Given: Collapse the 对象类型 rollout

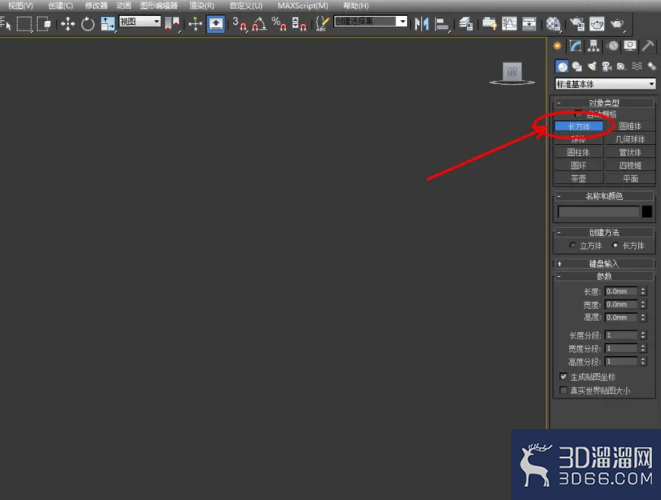Looking at the screenshot, I should (x=604, y=102).
